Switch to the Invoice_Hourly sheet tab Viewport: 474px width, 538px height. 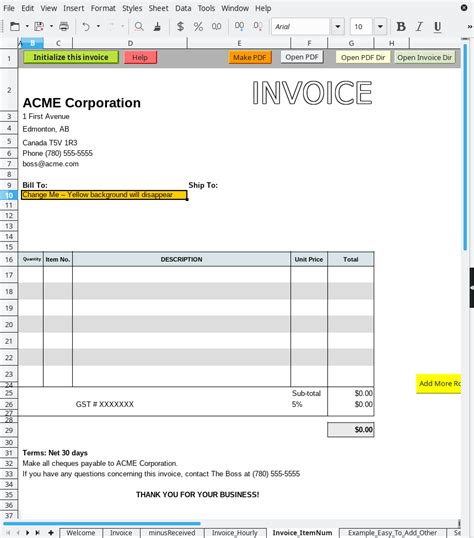(x=235, y=533)
